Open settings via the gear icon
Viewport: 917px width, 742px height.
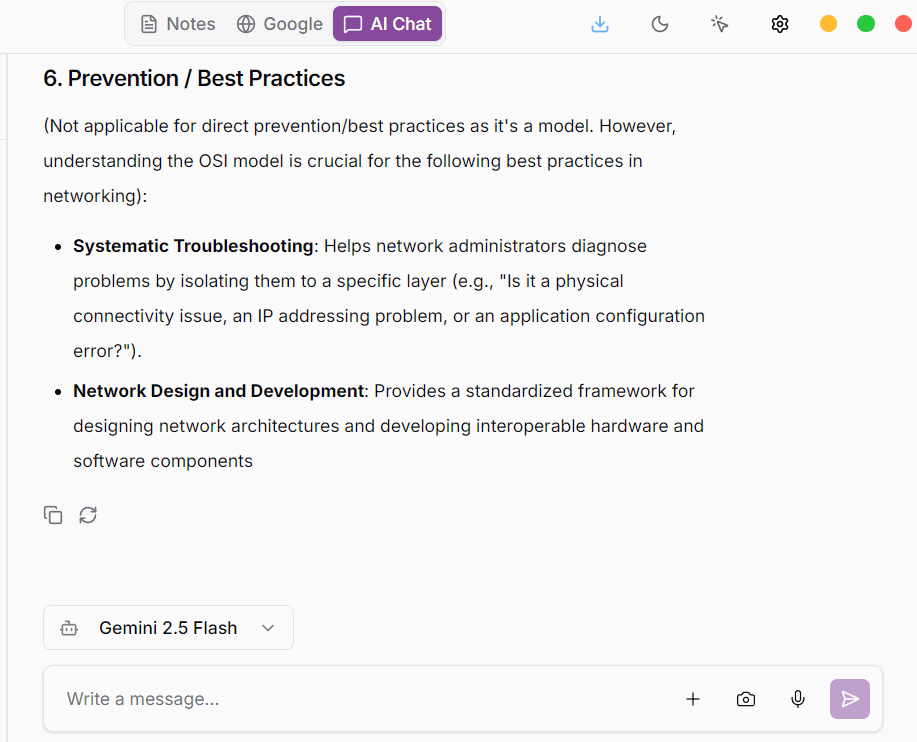[x=780, y=24]
